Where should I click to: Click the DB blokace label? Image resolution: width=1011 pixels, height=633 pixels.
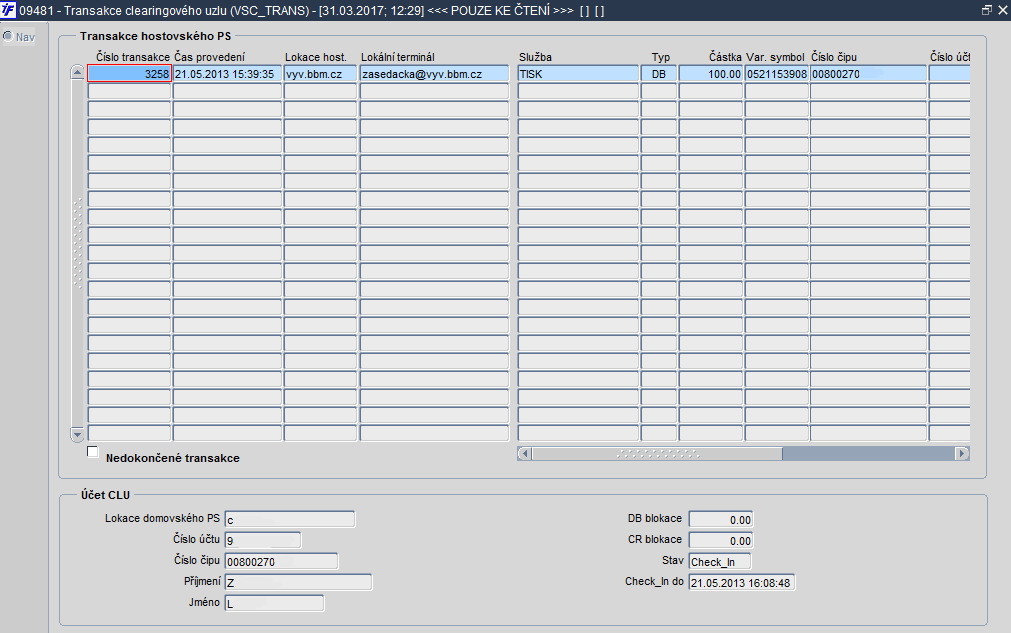[654, 518]
